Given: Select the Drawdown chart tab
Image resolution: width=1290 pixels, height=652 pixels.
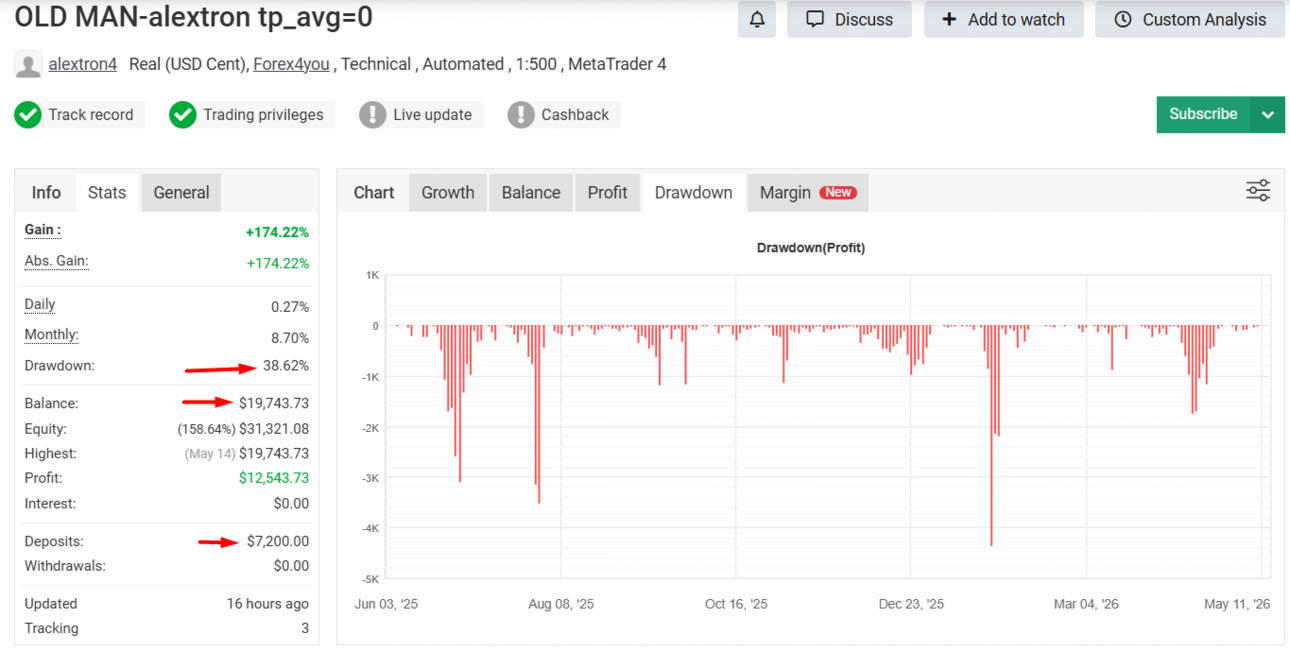Looking at the screenshot, I should (693, 193).
